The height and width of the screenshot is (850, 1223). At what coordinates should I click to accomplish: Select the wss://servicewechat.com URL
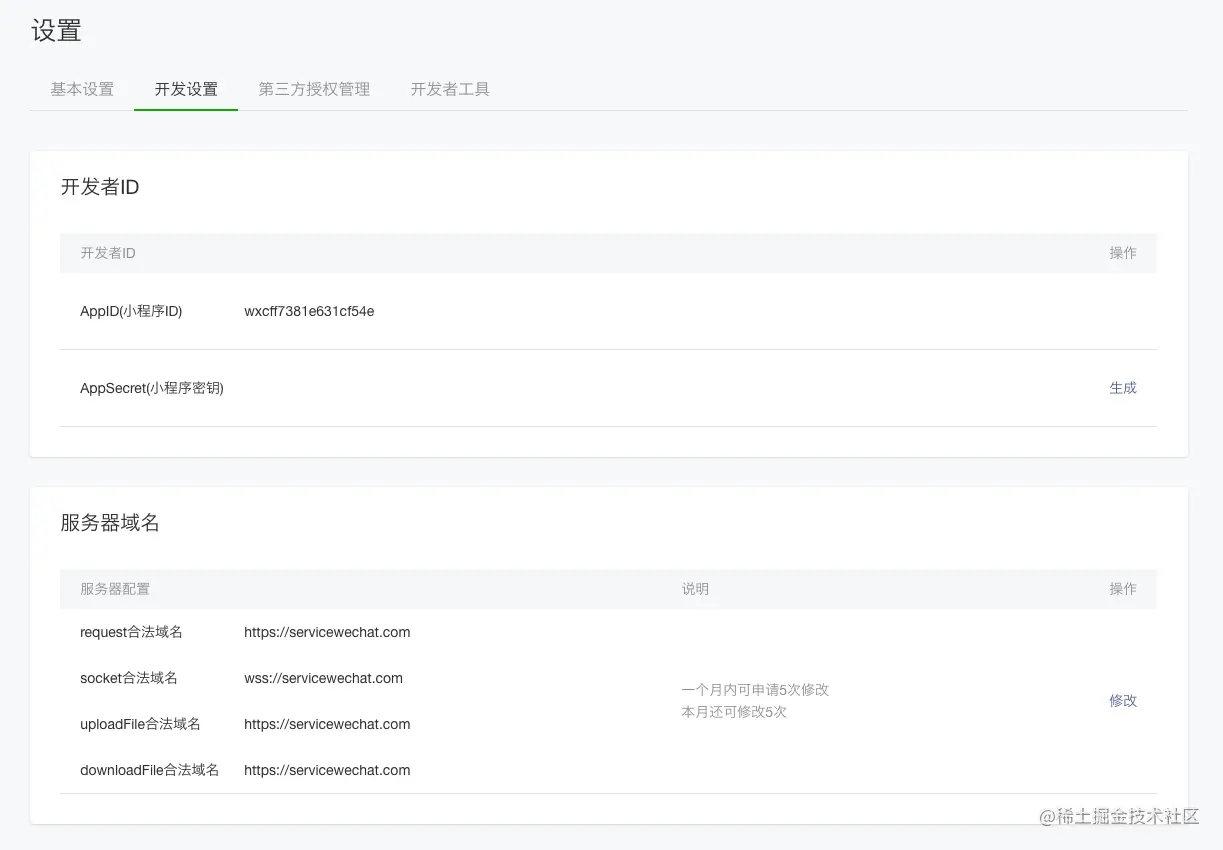click(322, 678)
